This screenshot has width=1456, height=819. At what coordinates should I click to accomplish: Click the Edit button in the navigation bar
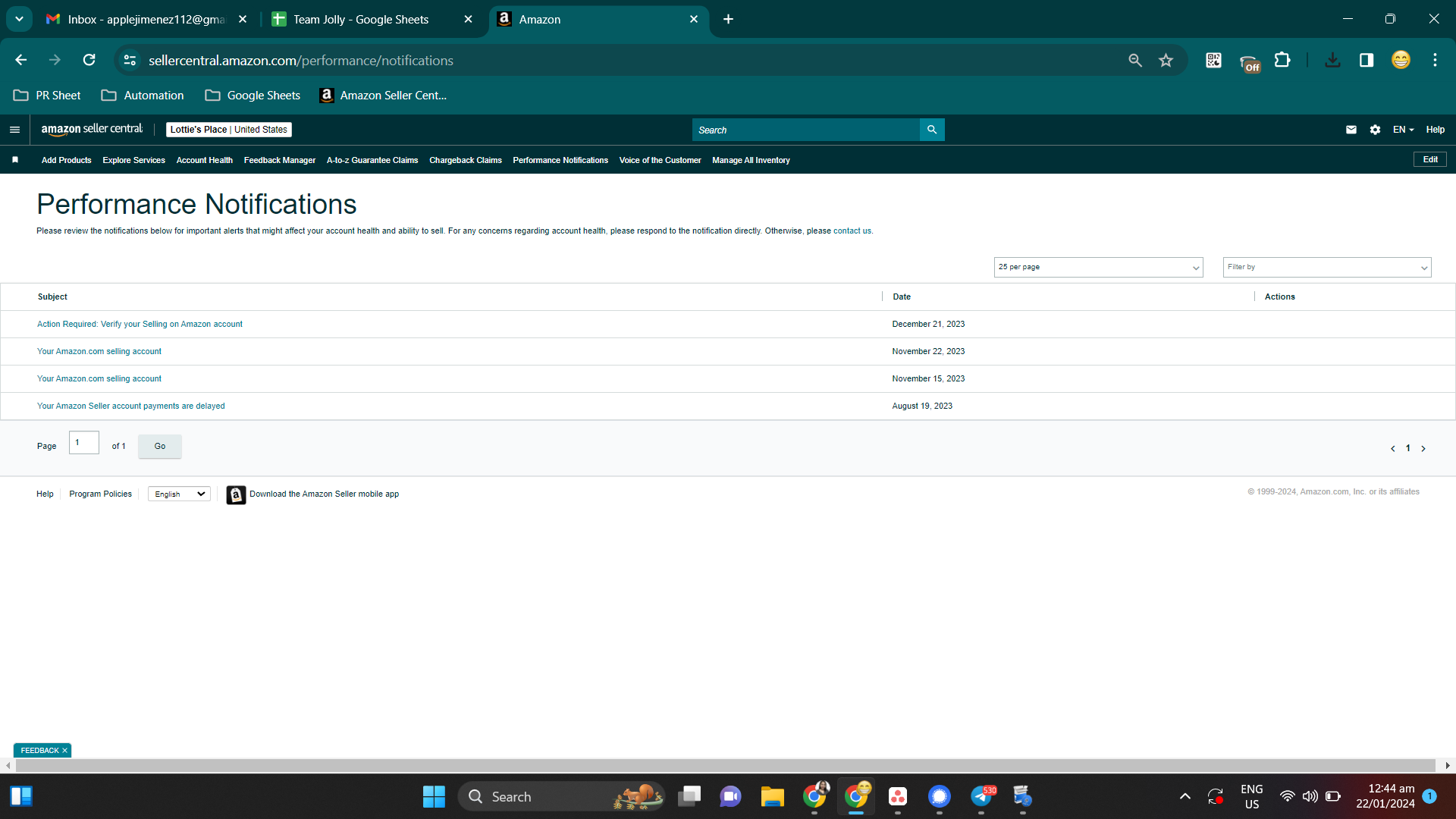(1430, 160)
